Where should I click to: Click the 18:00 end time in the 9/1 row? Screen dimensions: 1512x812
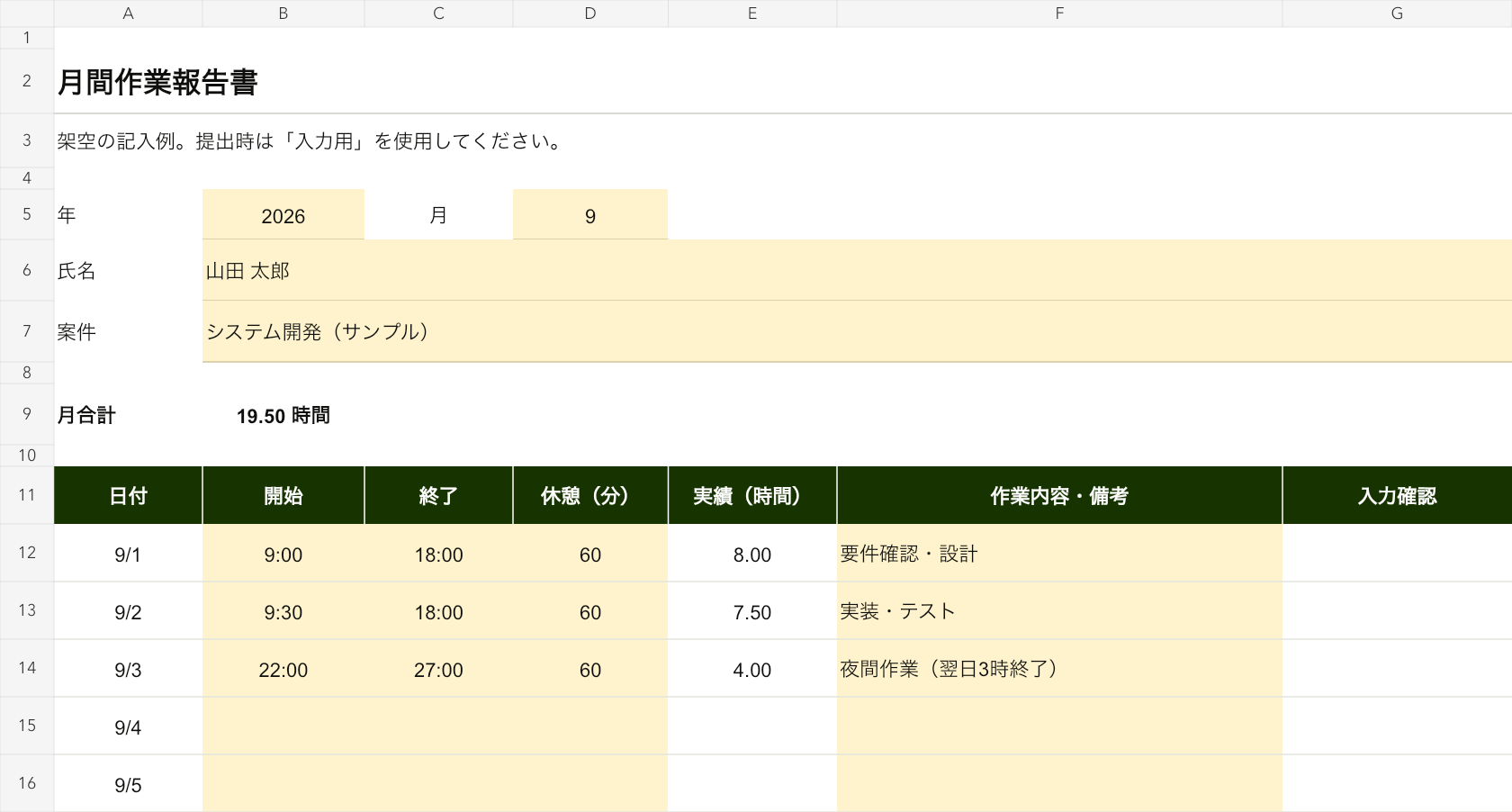[x=438, y=554]
